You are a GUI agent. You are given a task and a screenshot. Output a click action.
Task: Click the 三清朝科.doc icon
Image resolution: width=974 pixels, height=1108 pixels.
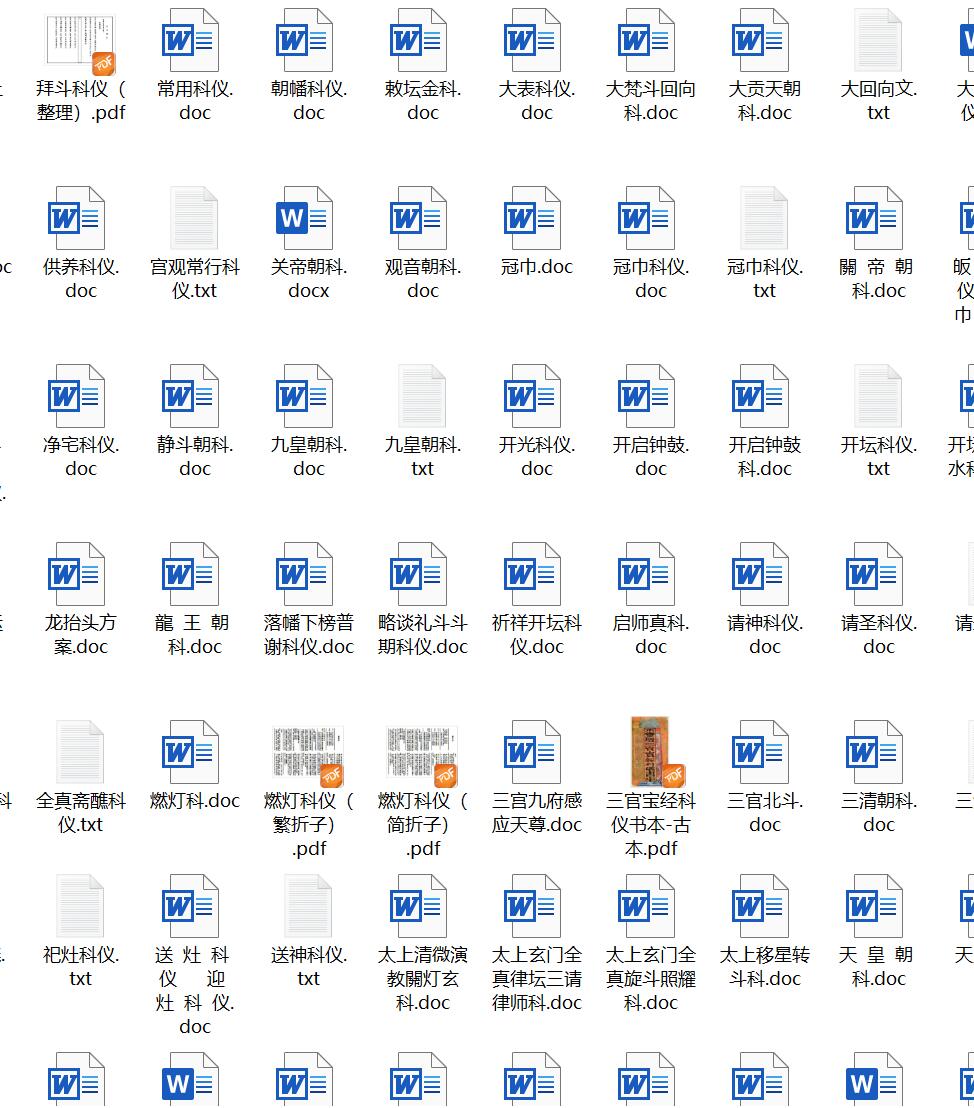(875, 753)
